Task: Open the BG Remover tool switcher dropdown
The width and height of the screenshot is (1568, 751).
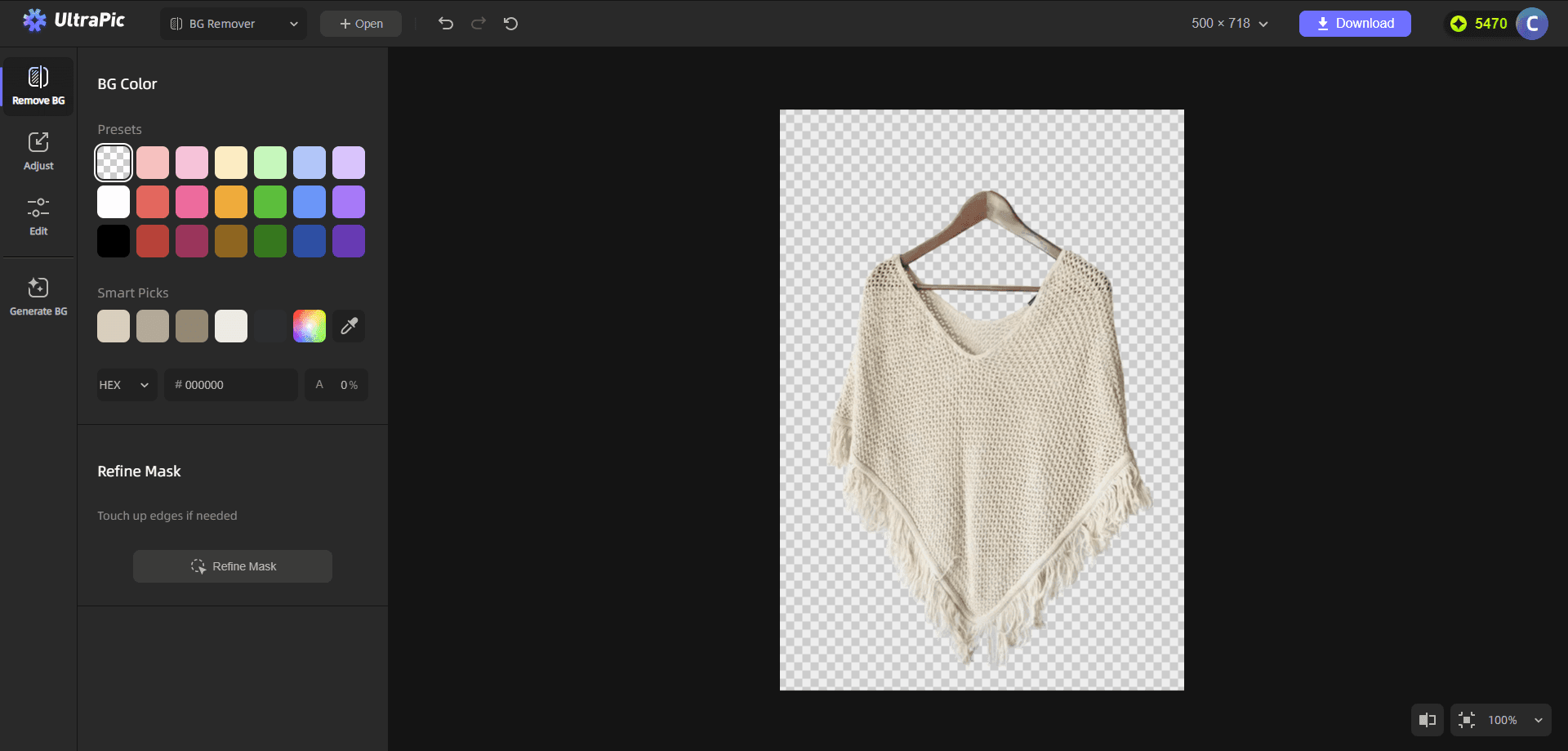Action: [x=233, y=24]
